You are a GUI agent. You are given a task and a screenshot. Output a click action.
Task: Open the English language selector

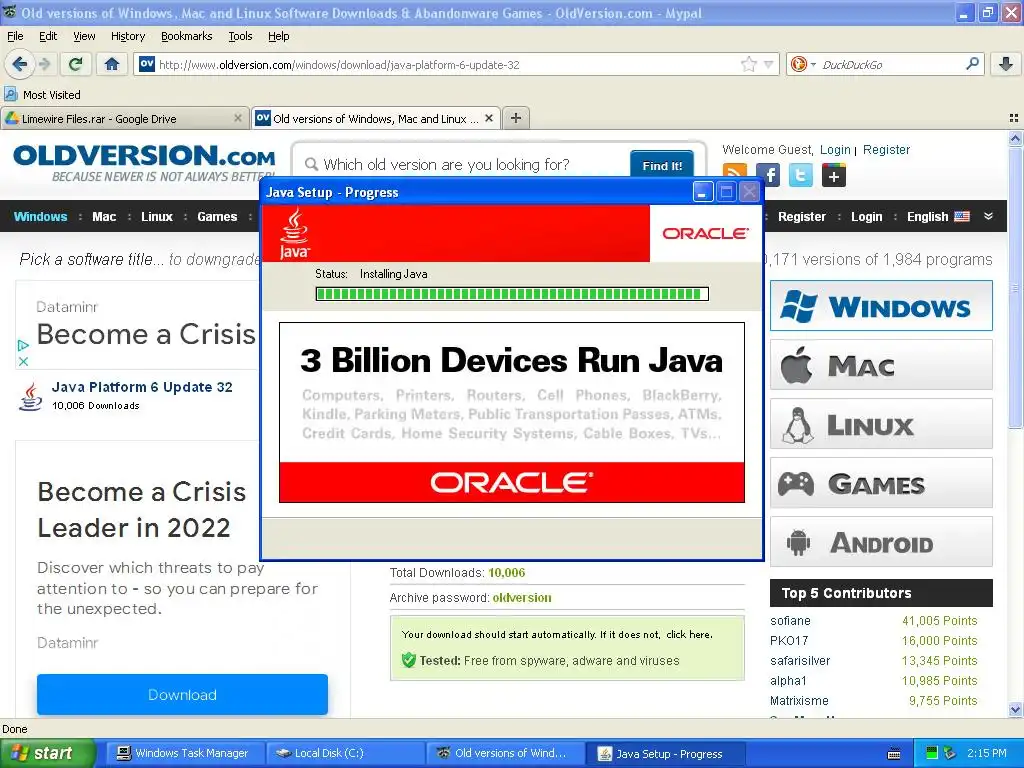[938, 217]
